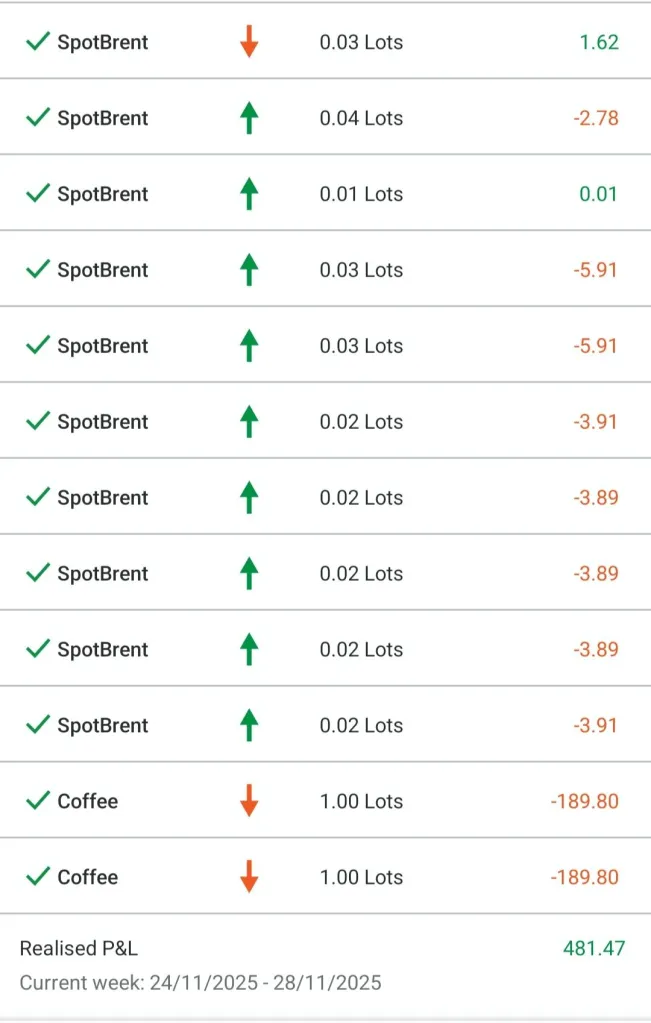The width and height of the screenshot is (651, 1023).
Task: Click the red down arrow of the first Coffee trade
Action: point(249,801)
